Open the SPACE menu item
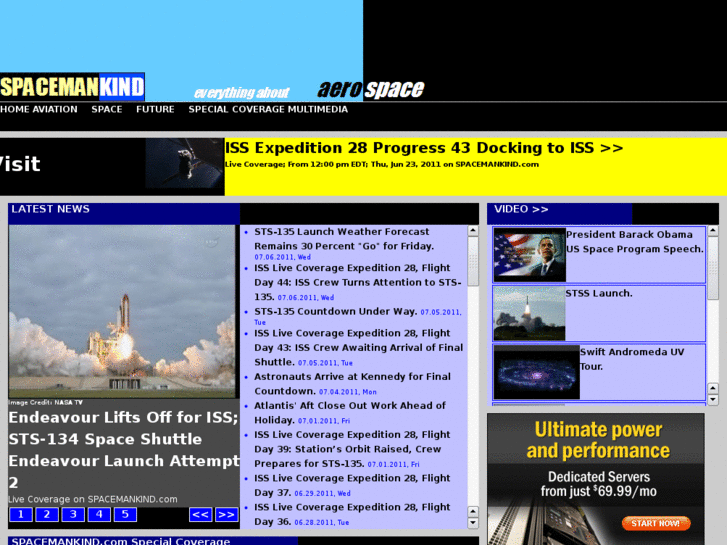Image resolution: width=727 pixels, height=545 pixels. point(107,109)
